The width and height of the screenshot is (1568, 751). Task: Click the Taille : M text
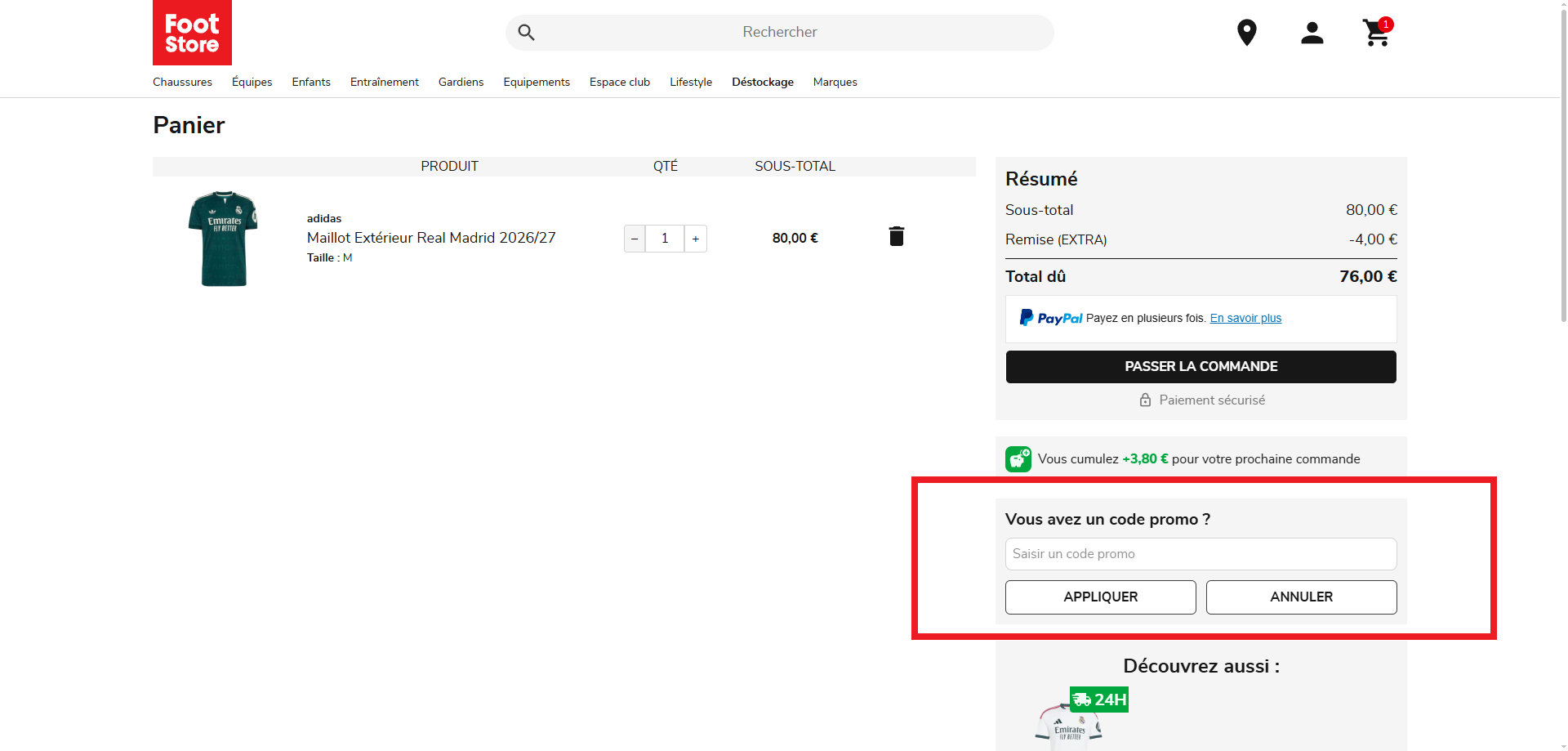click(x=330, y=257)
